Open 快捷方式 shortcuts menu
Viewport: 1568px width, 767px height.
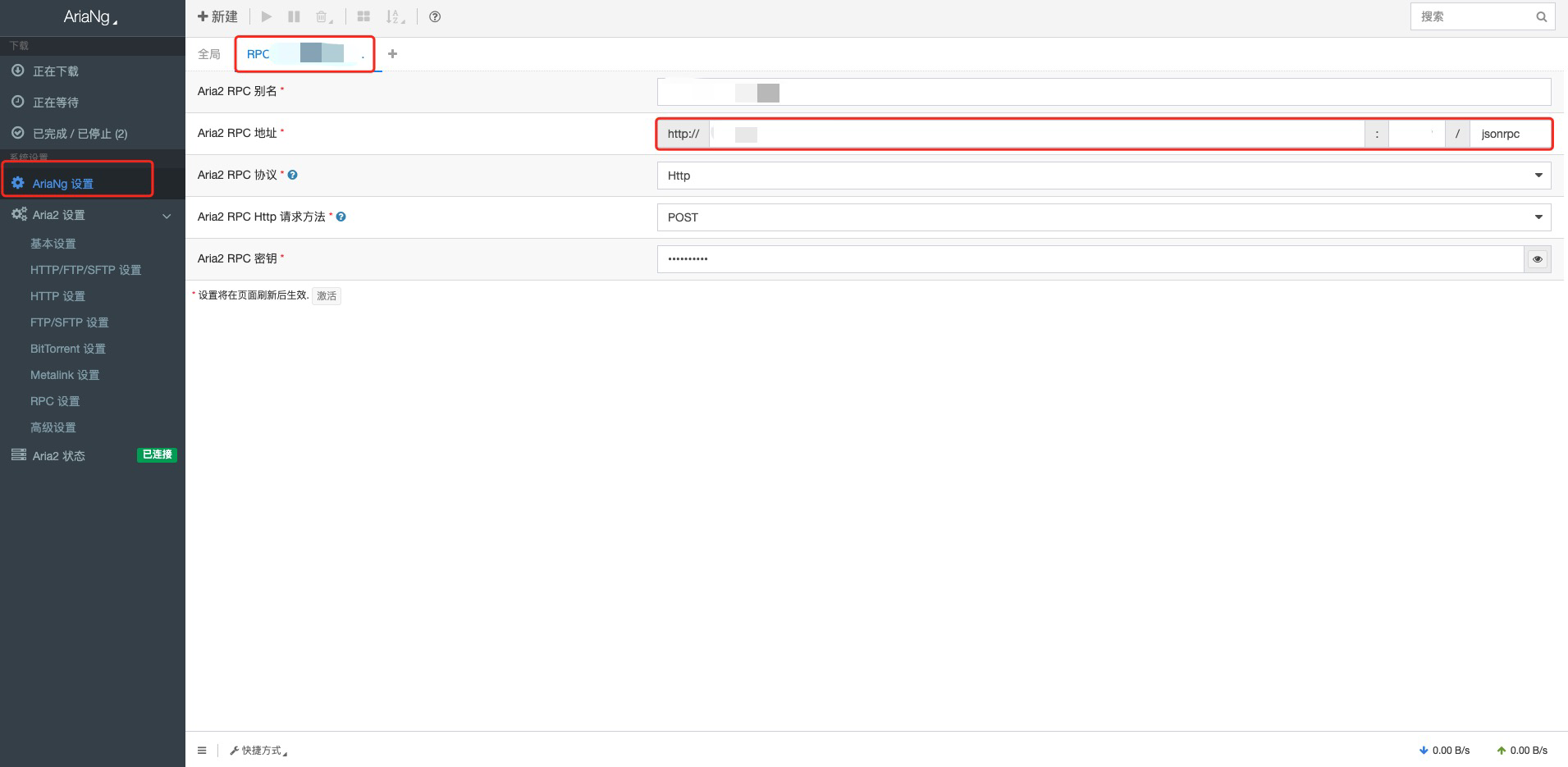(x=258, y=750)
